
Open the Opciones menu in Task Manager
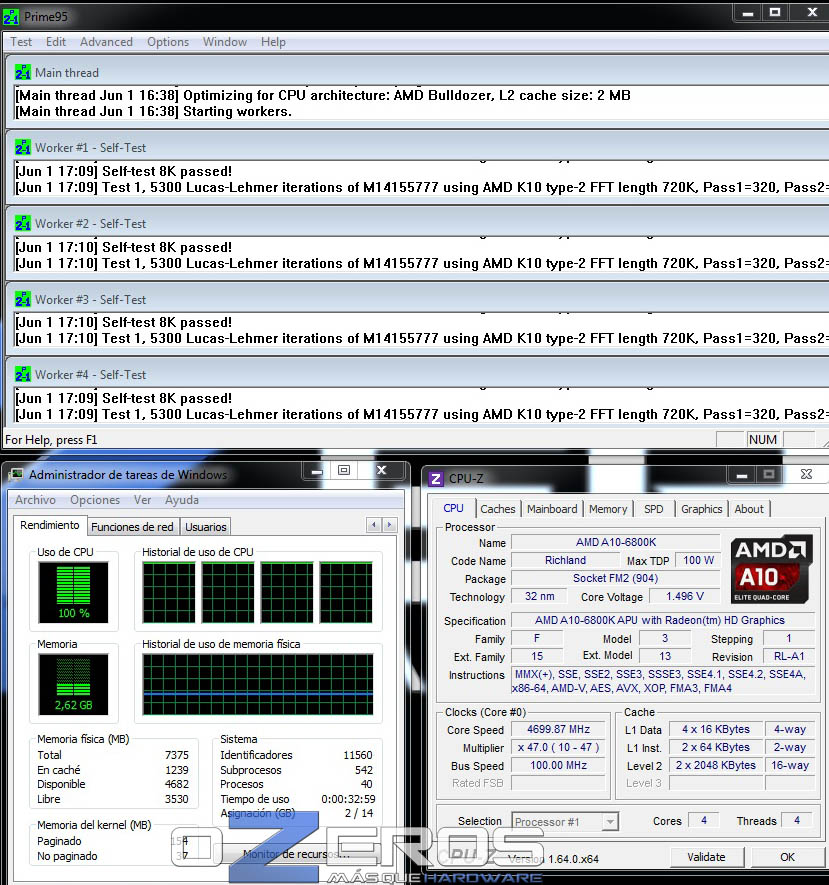(x=95, y=500)
